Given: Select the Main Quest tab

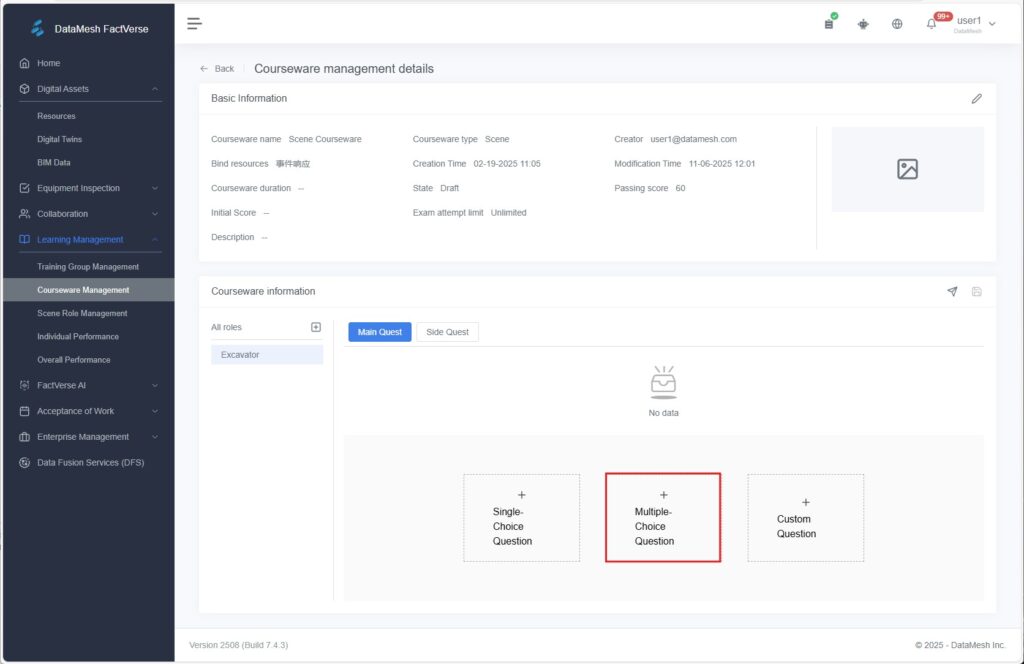Looking at the screenshot, I should (x=379, y=332).
